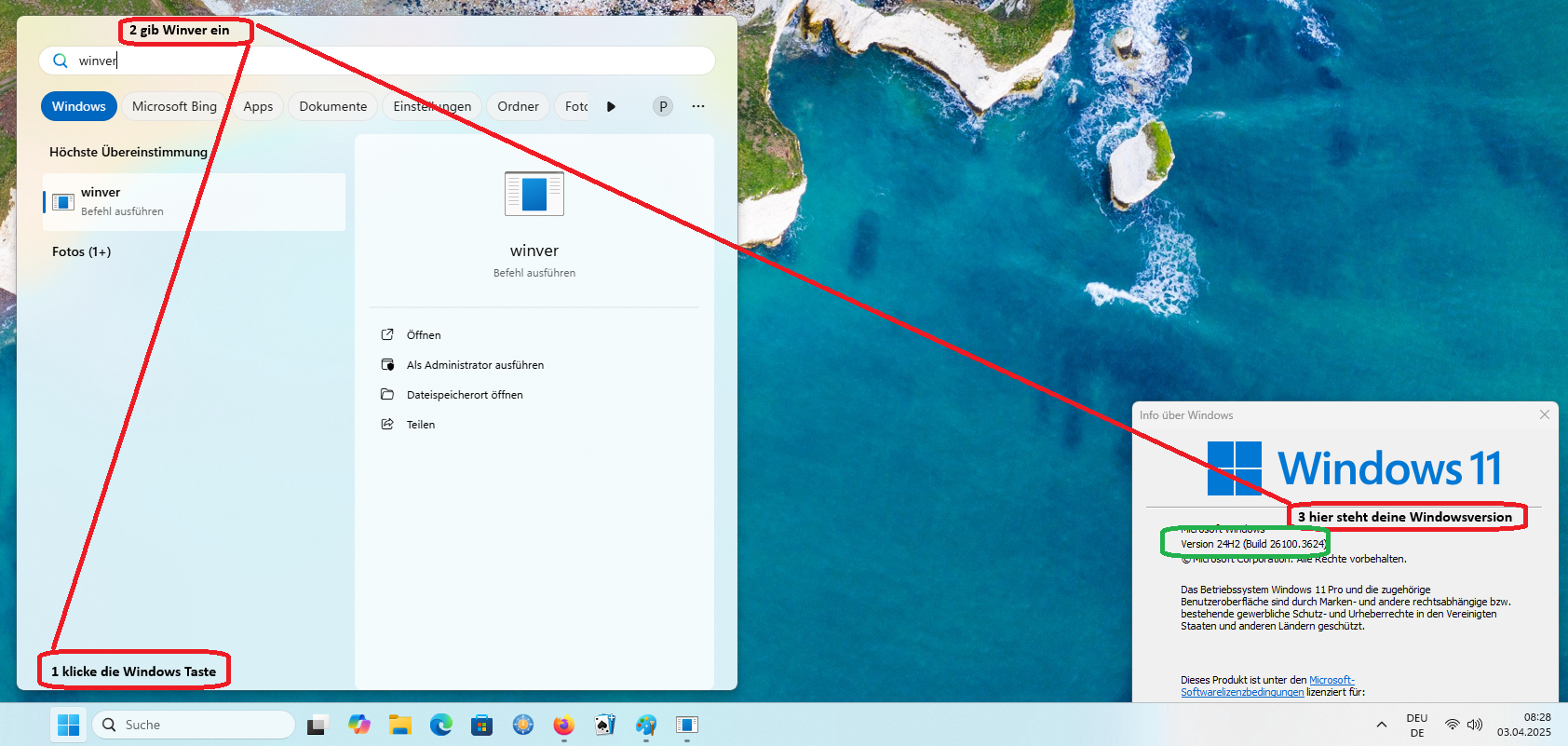This screenshot has height=746, width=1568.
Task: Select 'Dateispeicherort öffnen'
Action: pos(465,394)
